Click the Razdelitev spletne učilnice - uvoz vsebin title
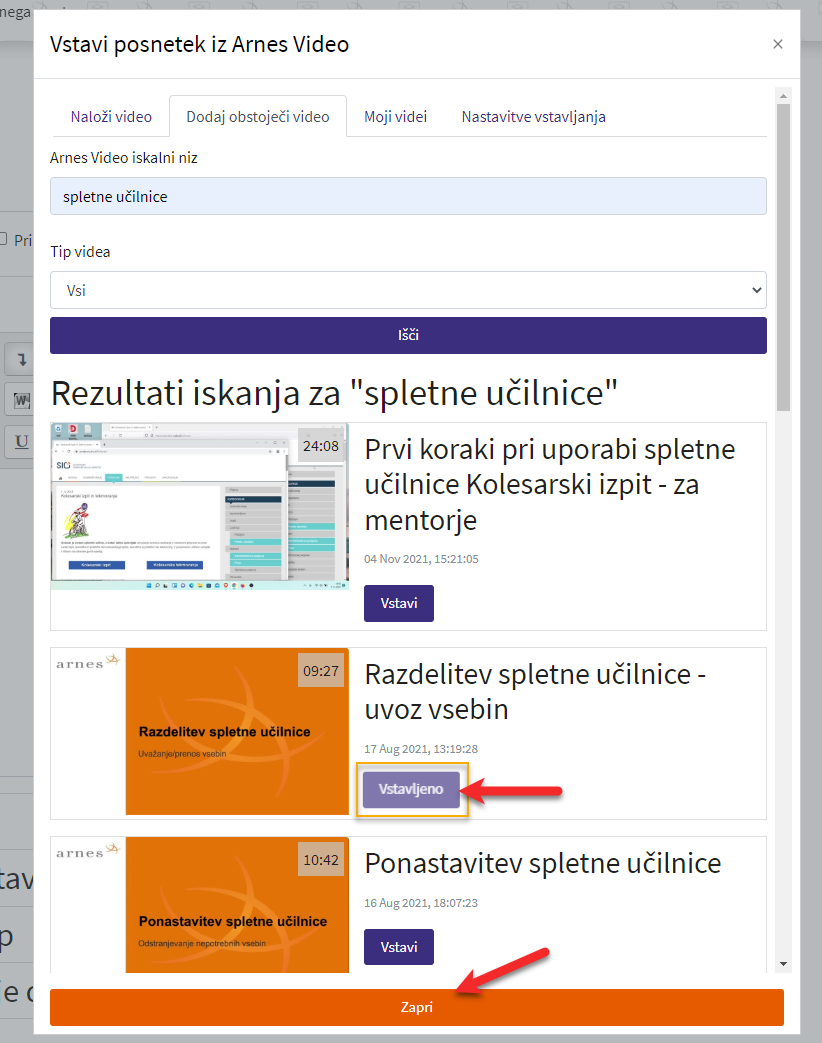 pyautogui.click(x=535, y=692)
